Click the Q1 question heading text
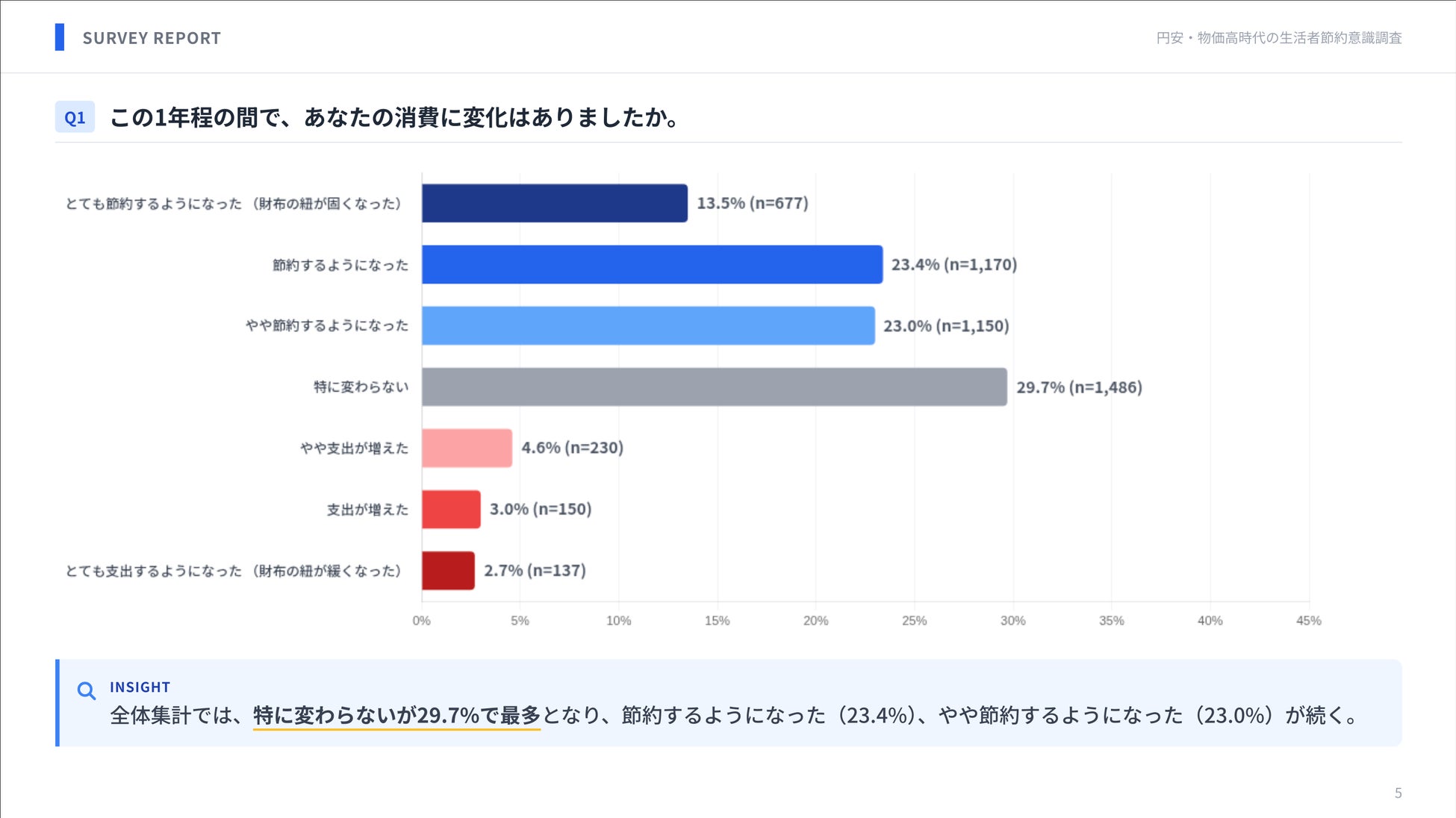1456x818 pixels. coord(394,117)
